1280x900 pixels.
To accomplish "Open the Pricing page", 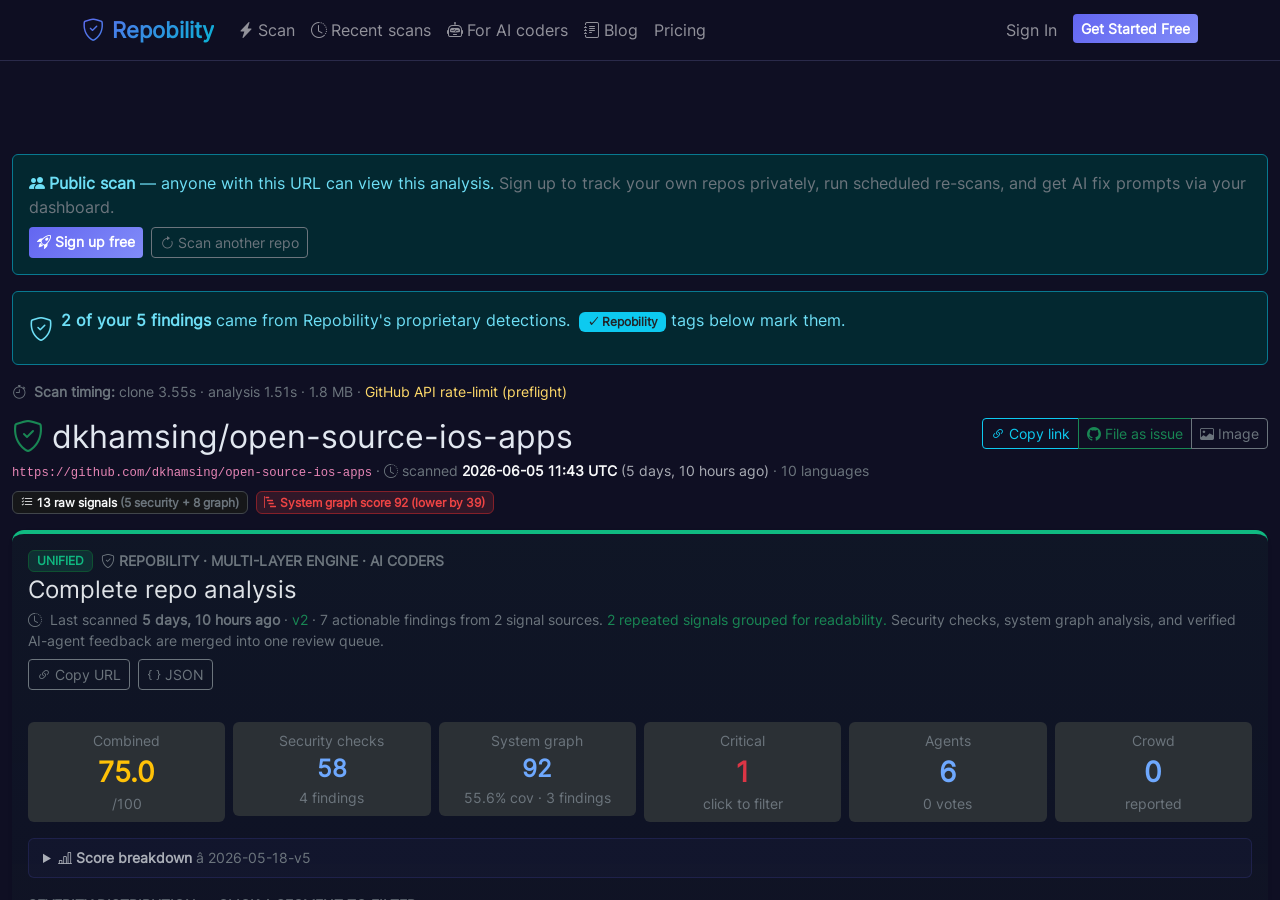I will (x=680, y=30).
